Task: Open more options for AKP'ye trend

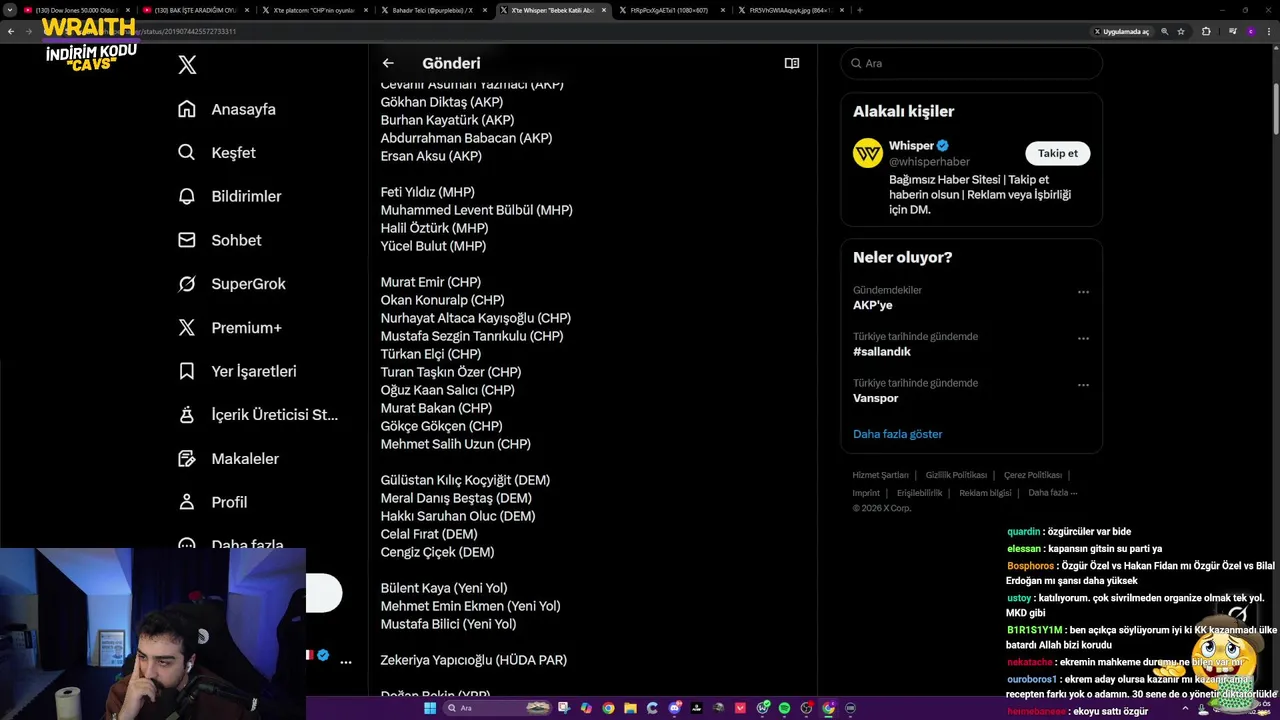Action: click(x=1083, y=292)
